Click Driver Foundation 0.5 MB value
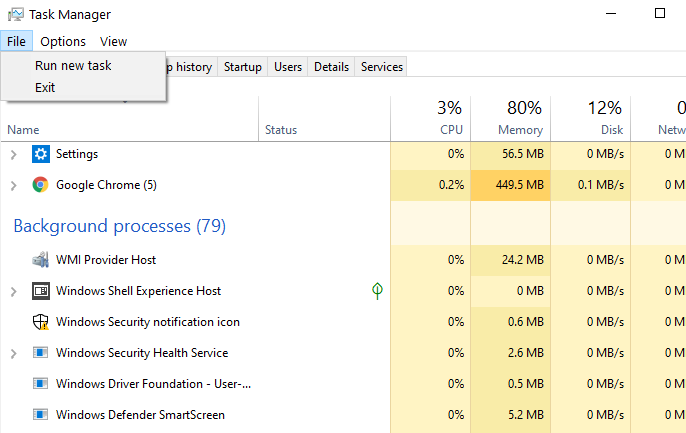686x433 pixels. [x=525, y=384]
